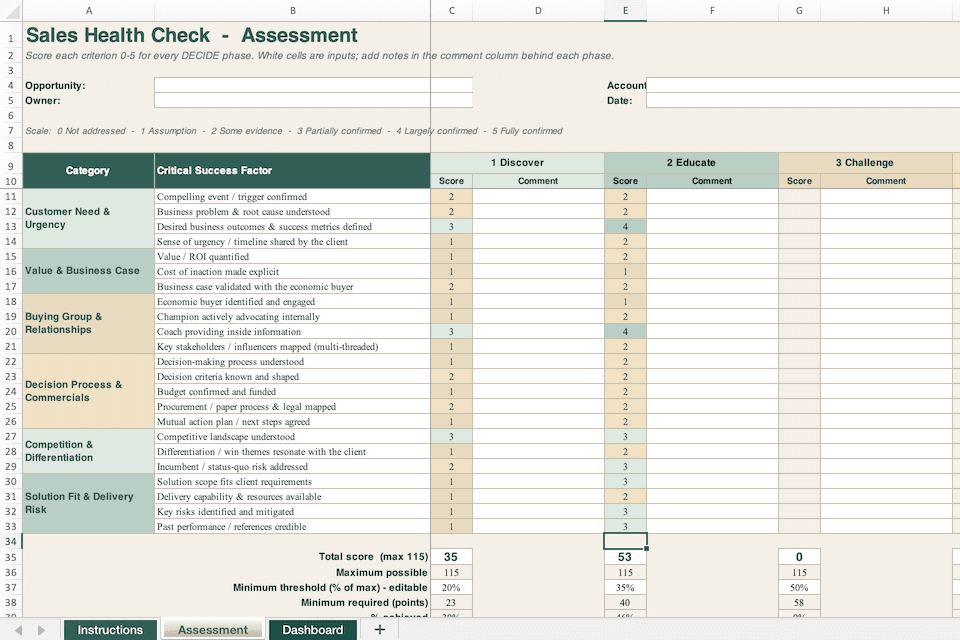The width and height of the screenshot is (960, 640).
Task: Select column B header
Action: click(293, 10)
